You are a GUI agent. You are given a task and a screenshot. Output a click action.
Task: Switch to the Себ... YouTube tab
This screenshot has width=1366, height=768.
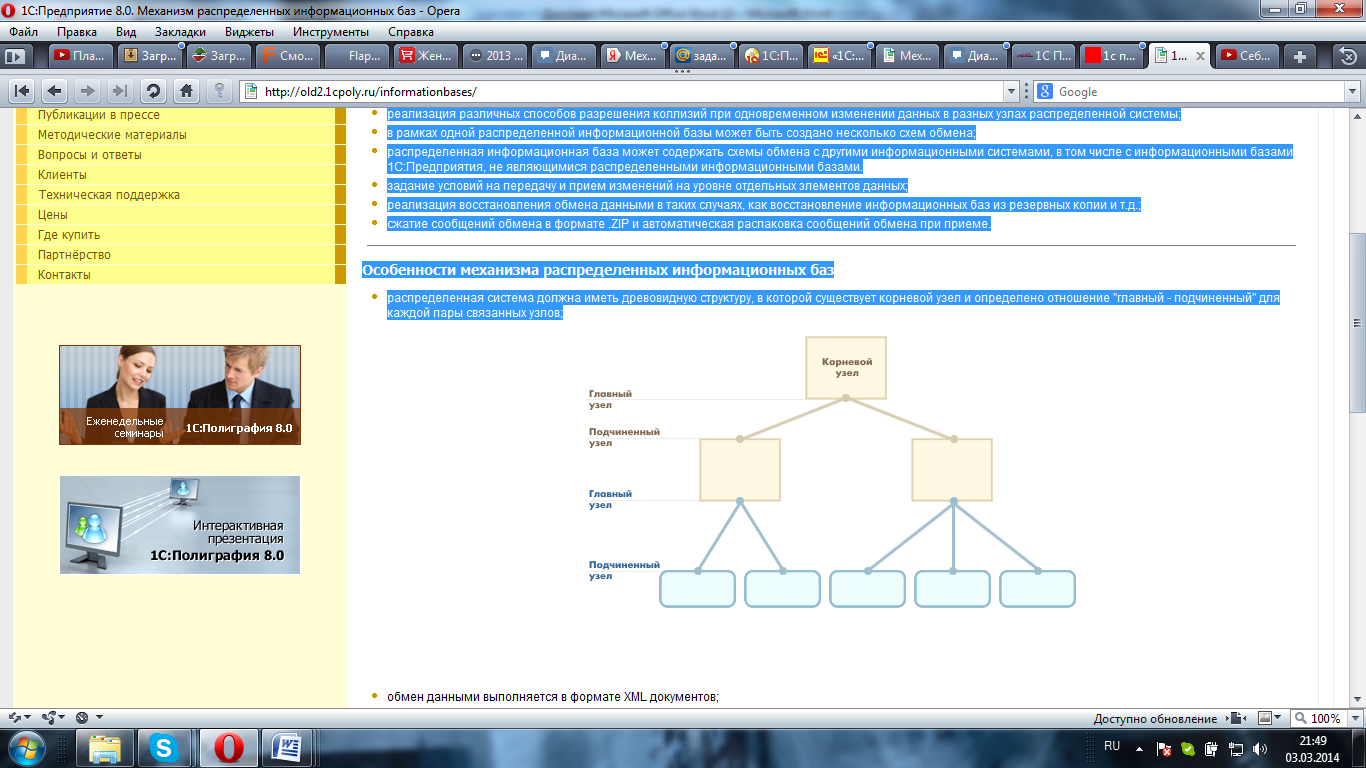point(1245,56)
